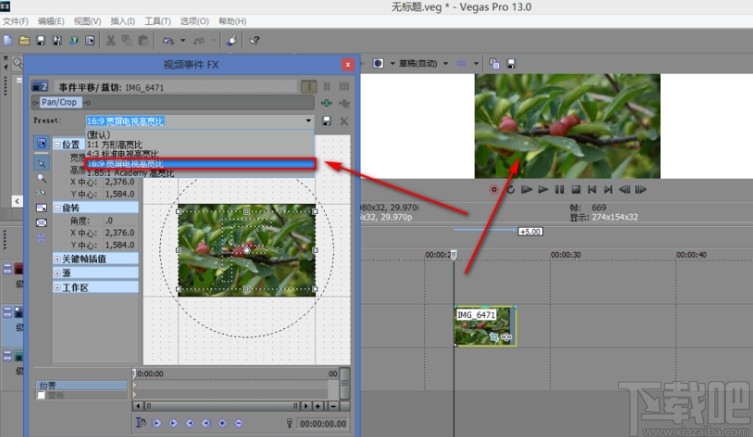Click the Save As toolbar icon

click(x=57, y=40)
